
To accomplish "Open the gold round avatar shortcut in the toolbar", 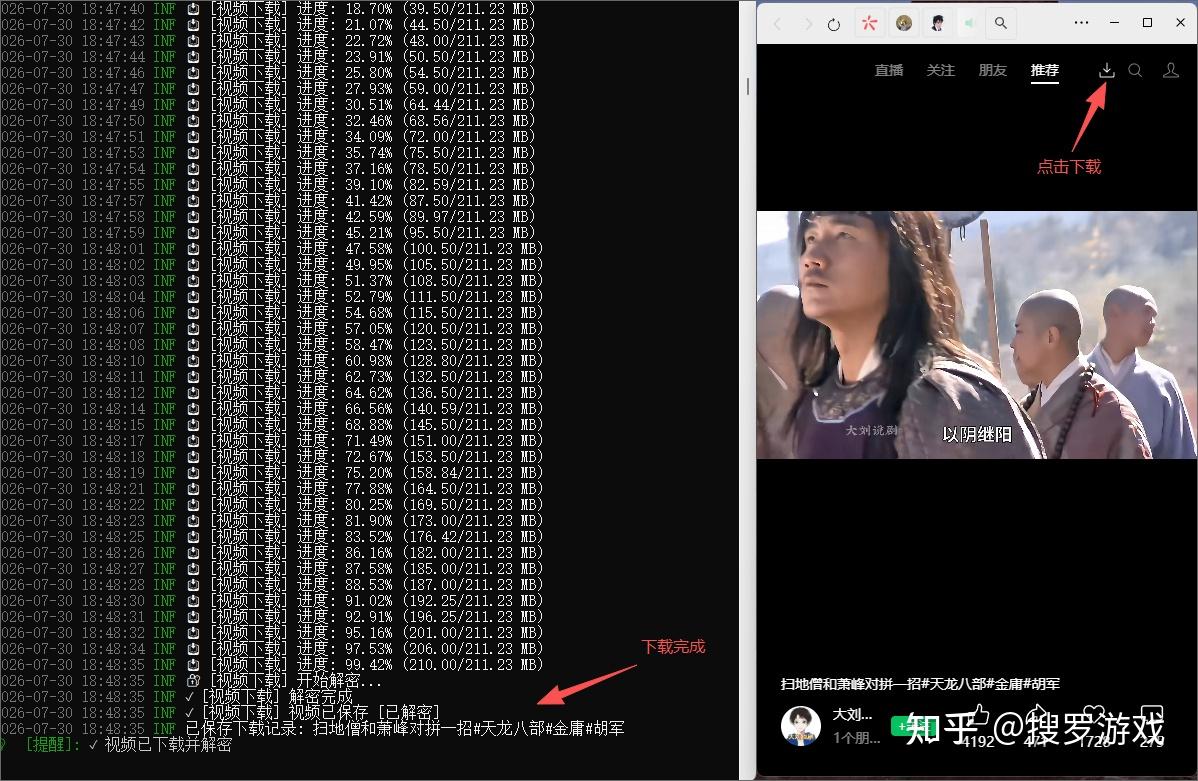I will tap(904, 23).
